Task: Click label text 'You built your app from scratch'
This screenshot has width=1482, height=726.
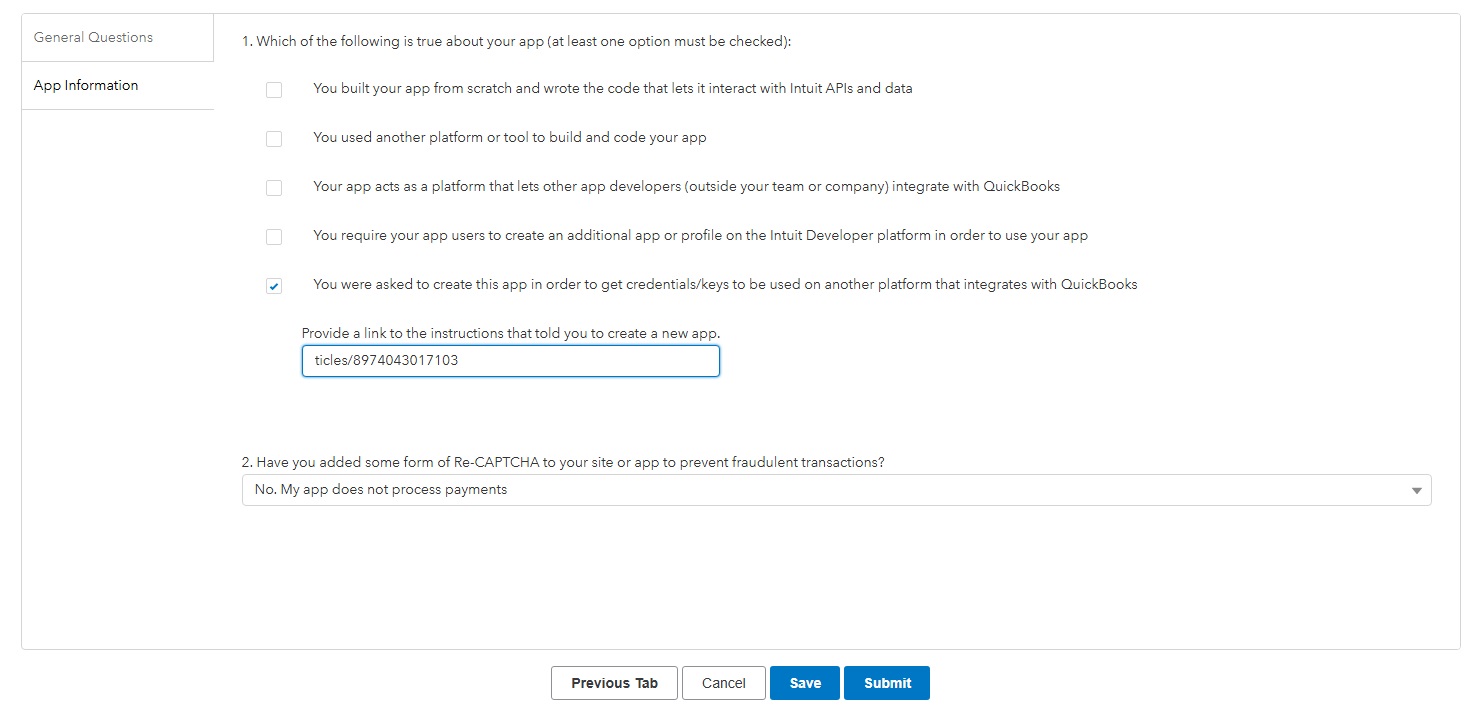Action: 612,88
